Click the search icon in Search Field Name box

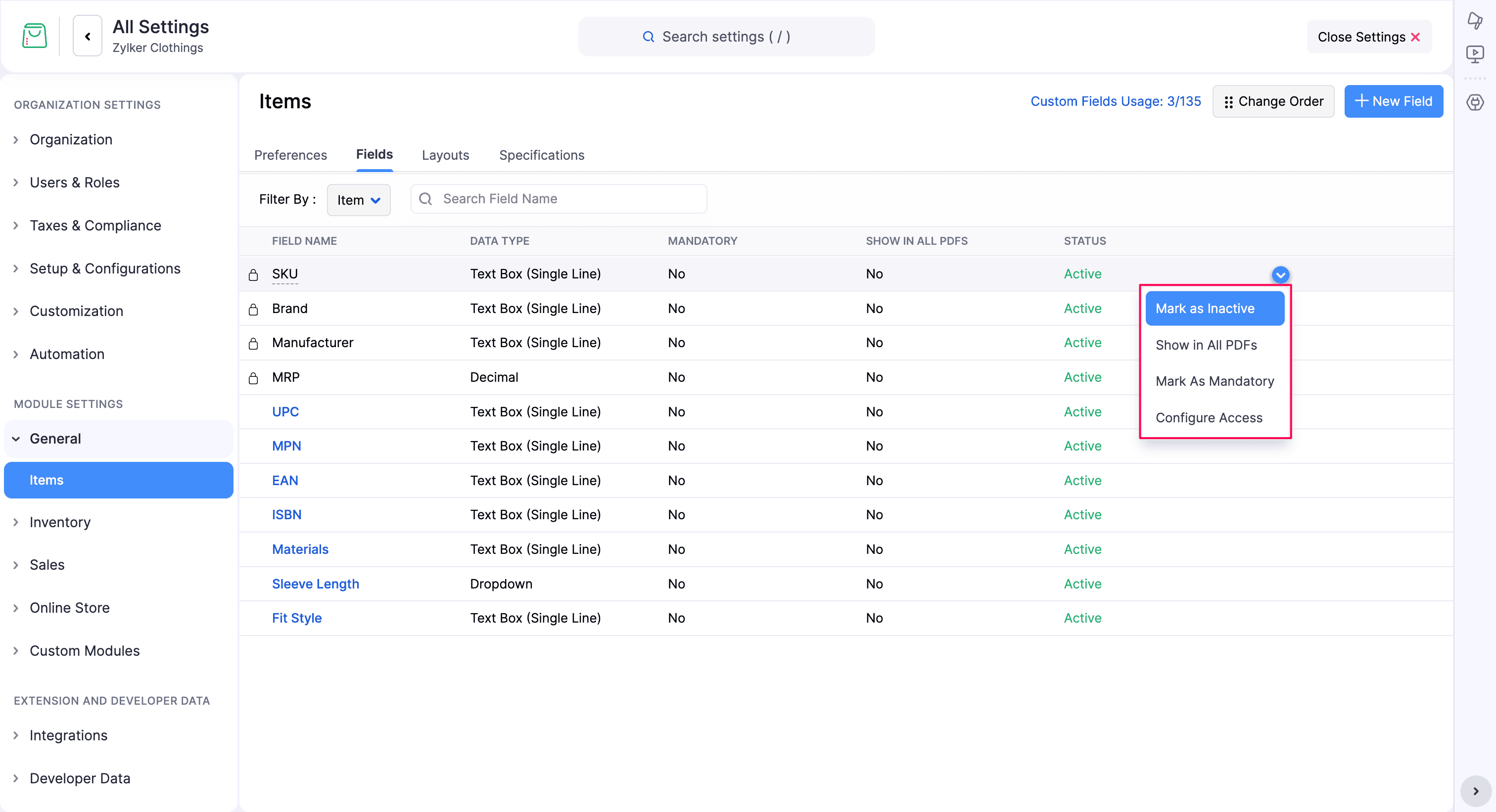[425, 199]
